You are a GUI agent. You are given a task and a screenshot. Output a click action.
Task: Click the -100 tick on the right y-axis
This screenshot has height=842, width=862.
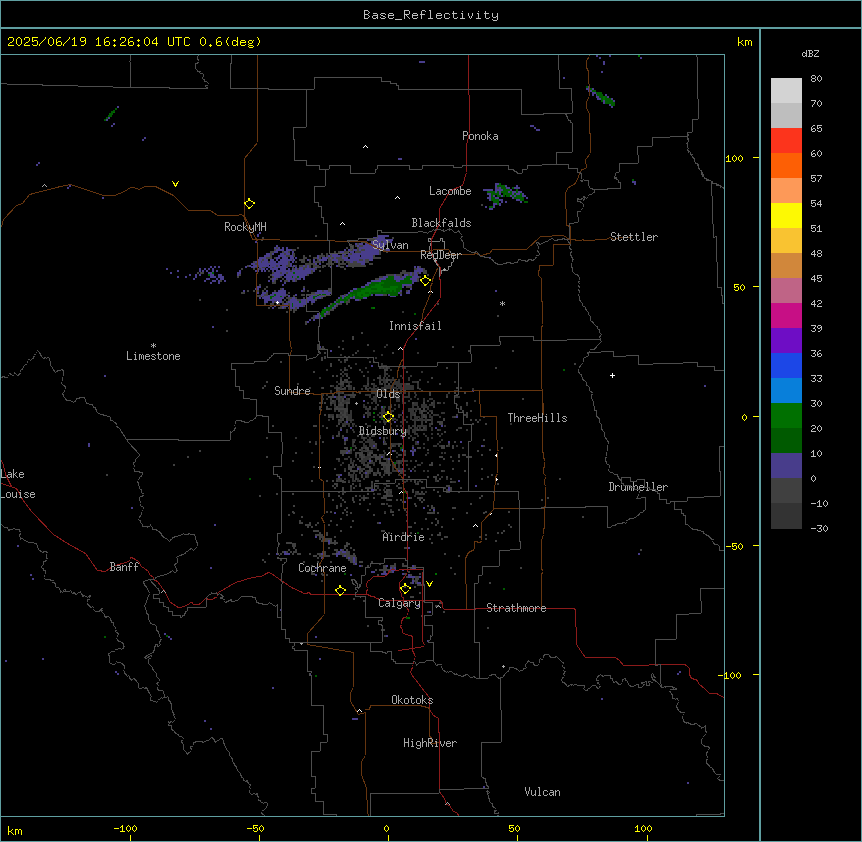click(x=731, y=675)
